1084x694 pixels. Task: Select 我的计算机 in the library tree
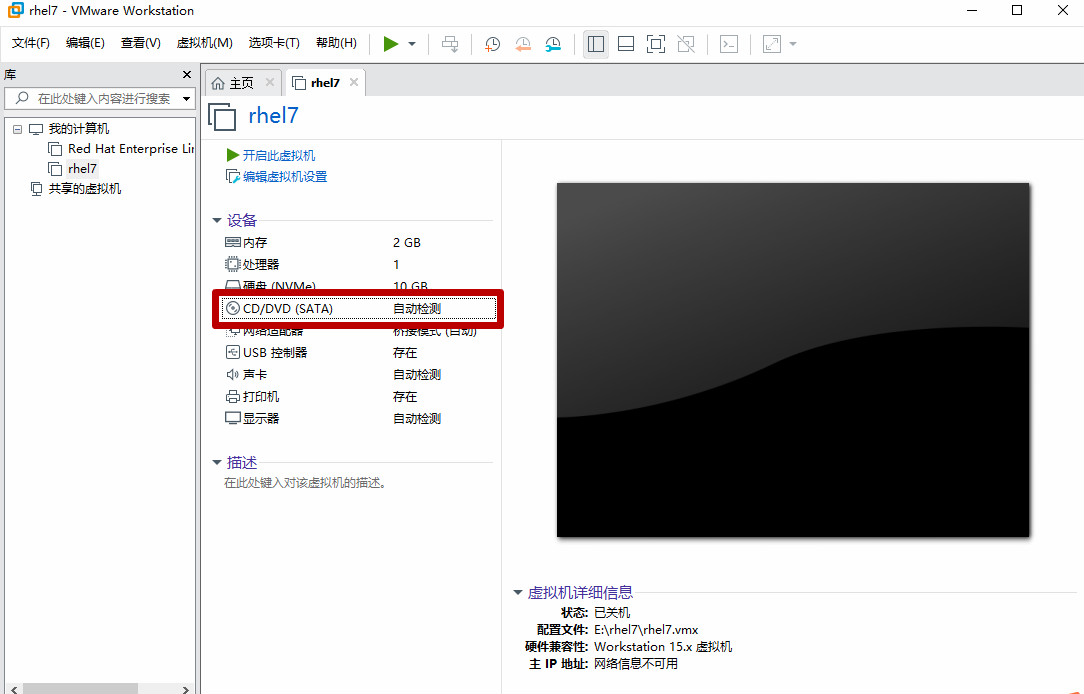pos(79,129)
